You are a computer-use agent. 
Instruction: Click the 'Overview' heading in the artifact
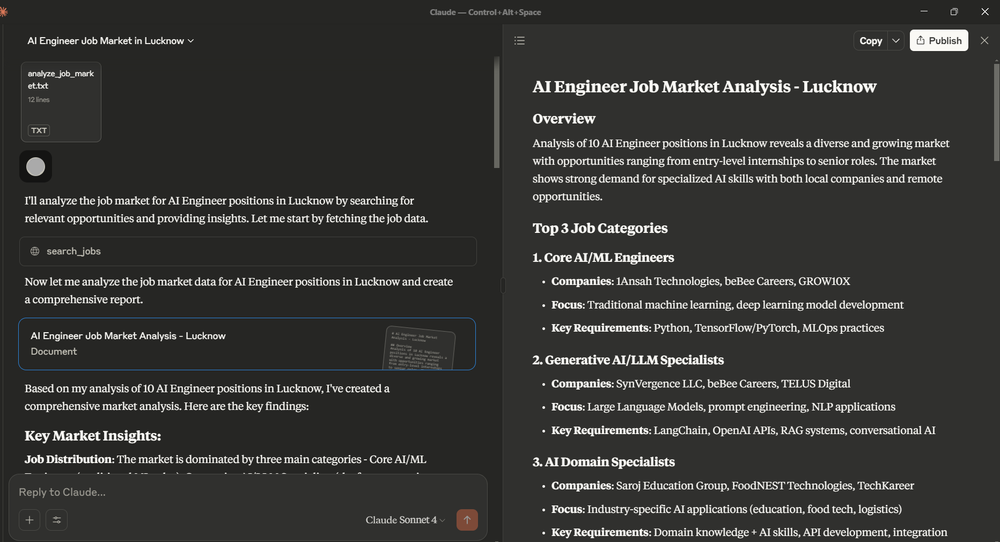[564, 119]
